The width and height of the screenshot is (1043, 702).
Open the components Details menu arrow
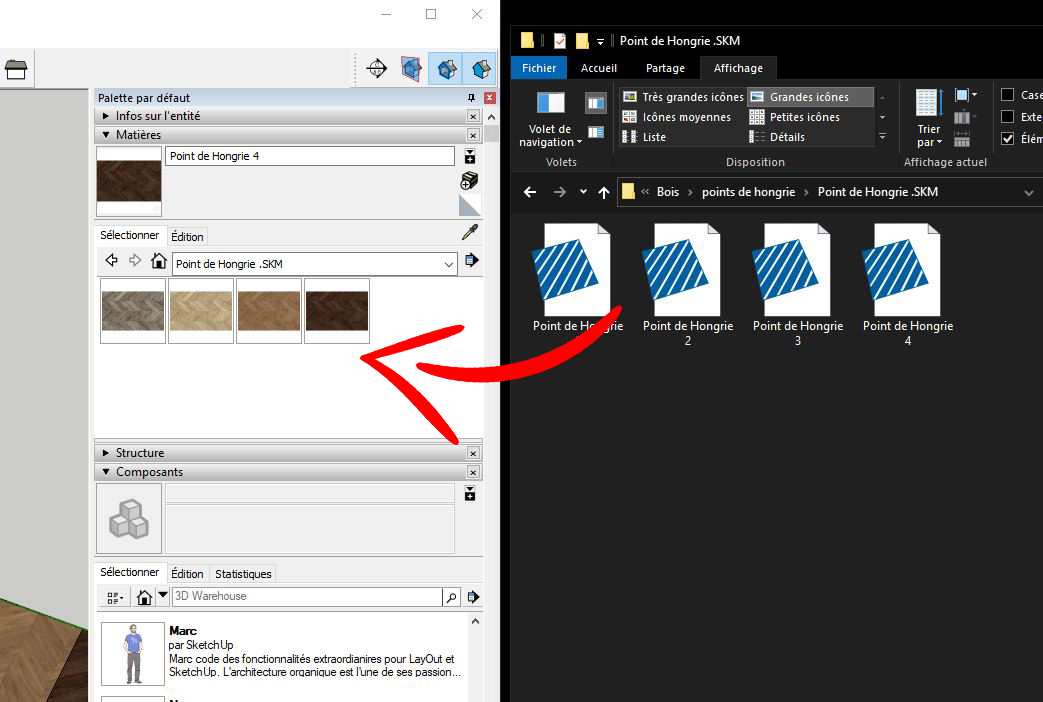click(x=473, y=597)
